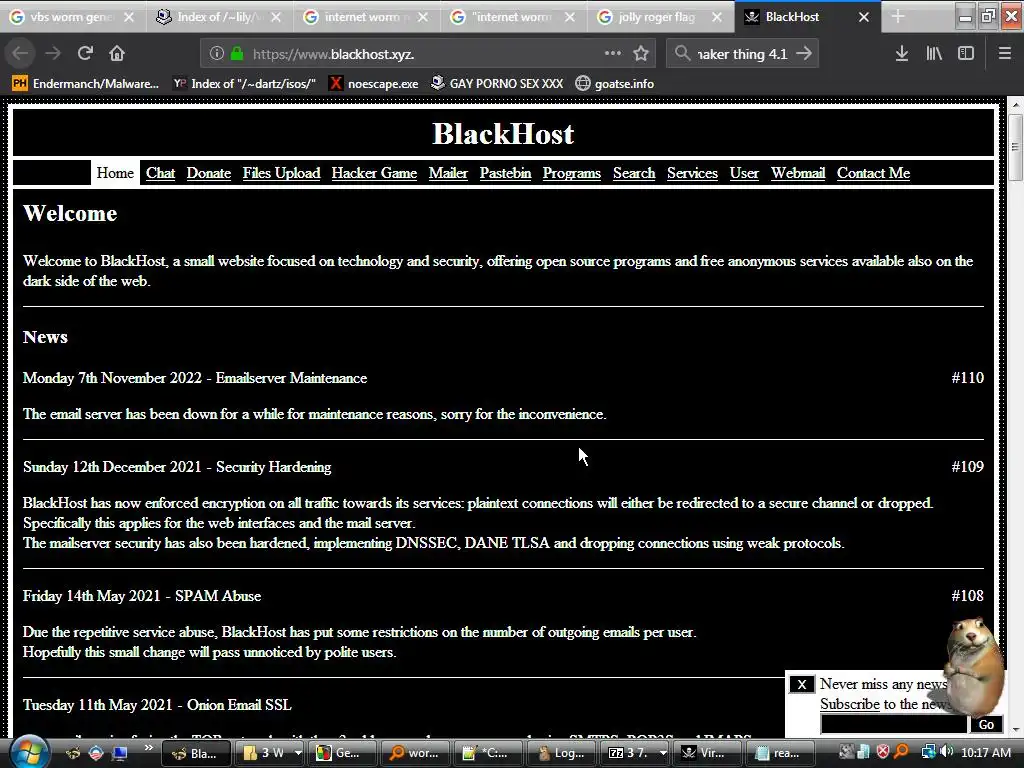Bookmark this page with the star
This screenshot has height=768, width=1024.
(x=641, y=54)
